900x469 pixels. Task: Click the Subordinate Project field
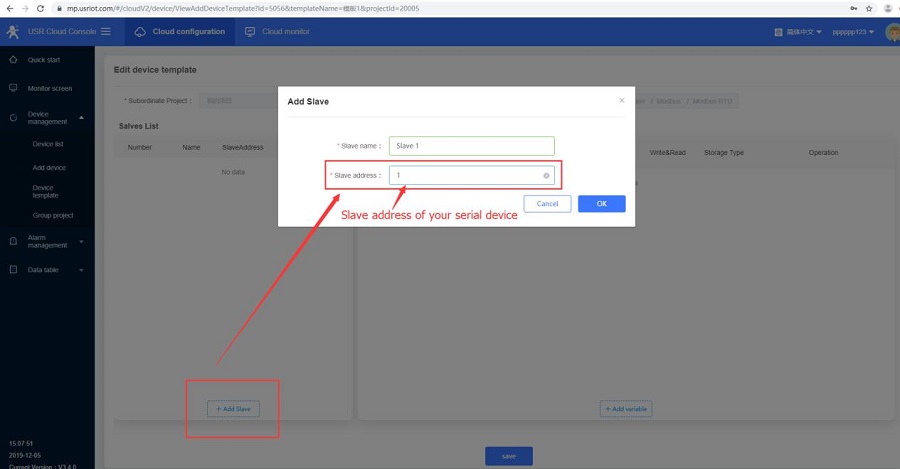click(238, 101)
